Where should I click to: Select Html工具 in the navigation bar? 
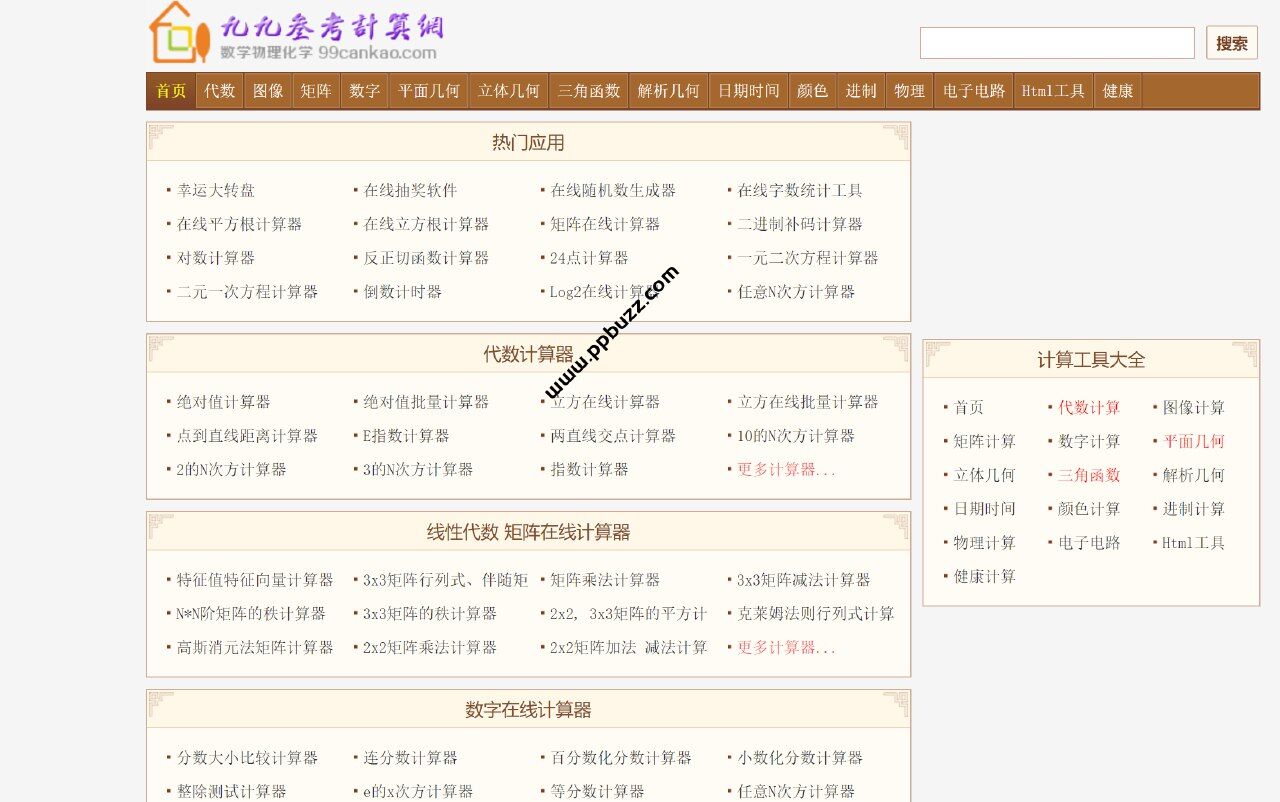click(x=1053, y=91)
